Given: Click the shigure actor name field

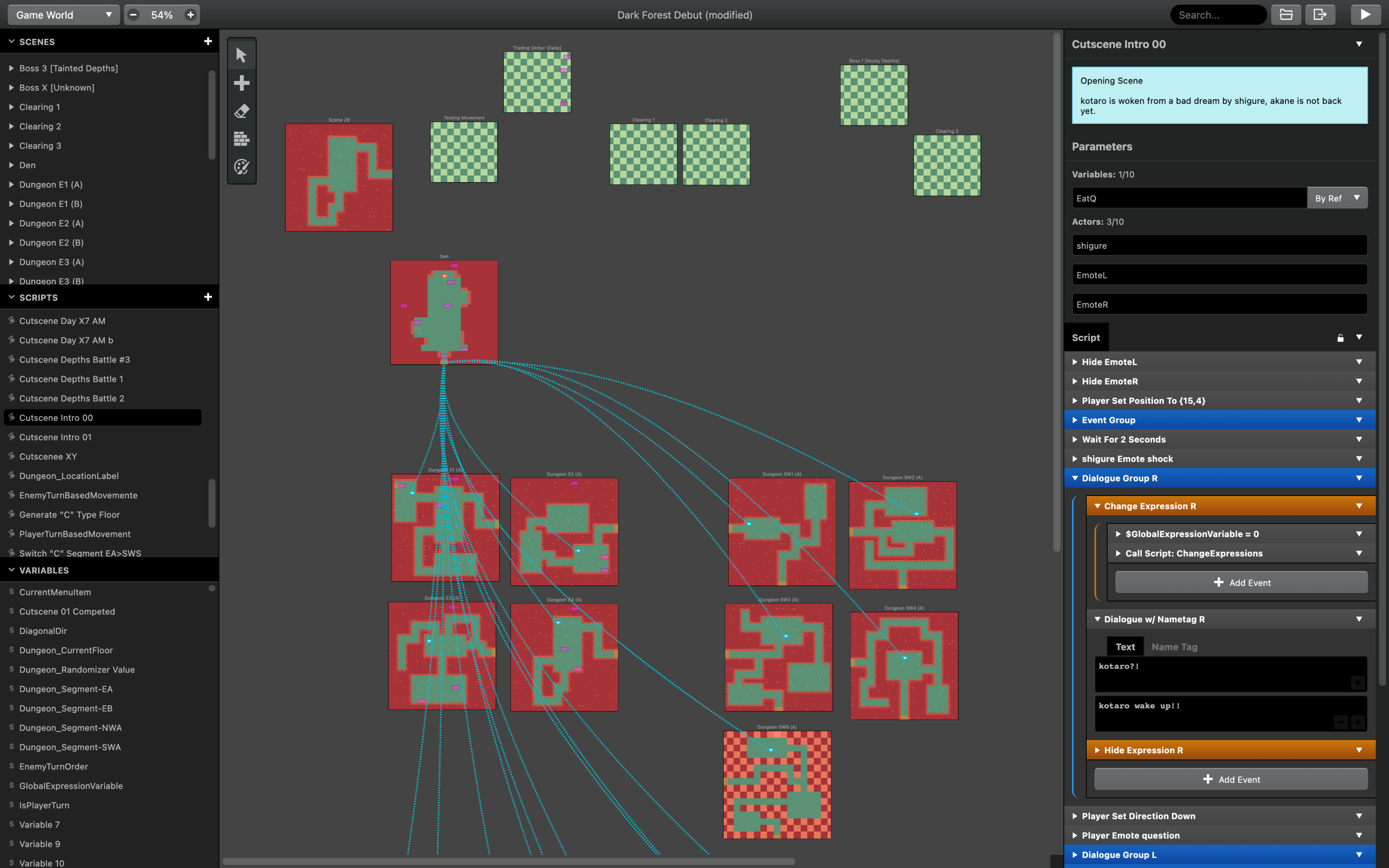Looking at the screenshot, I should coord(1219,245).
